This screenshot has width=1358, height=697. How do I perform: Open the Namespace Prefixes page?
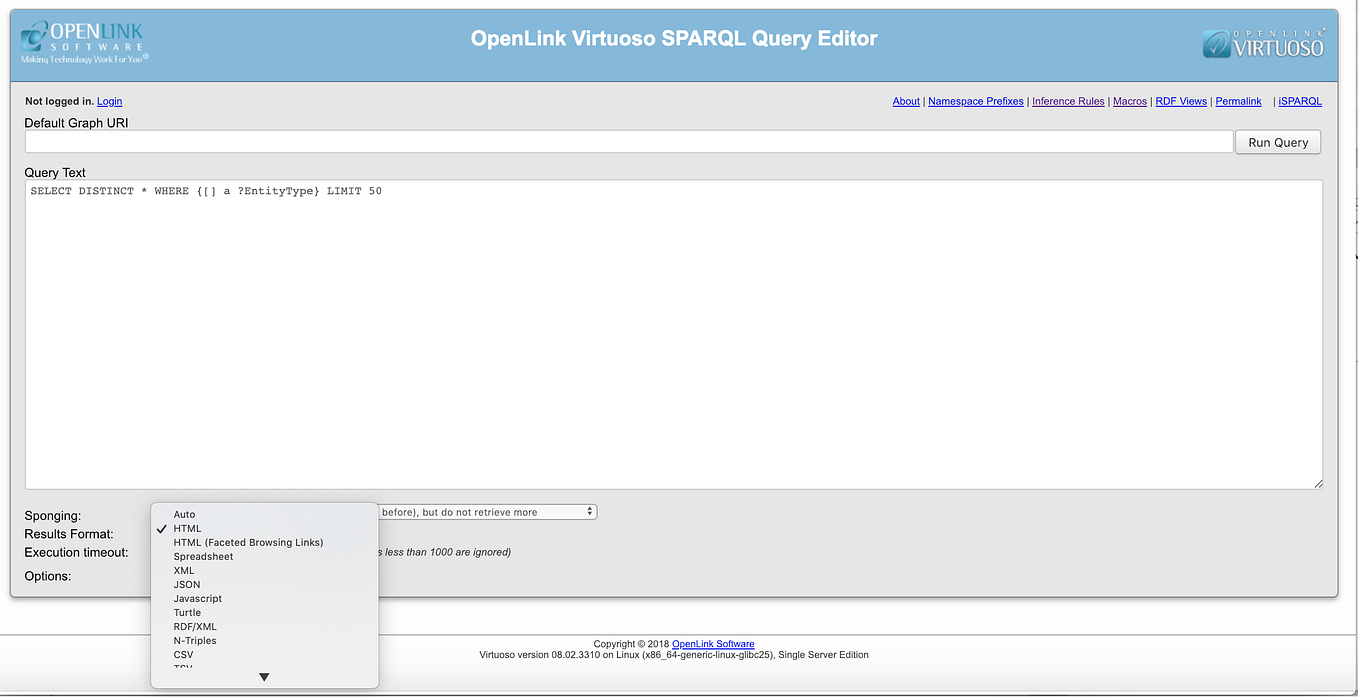(975, 101)
